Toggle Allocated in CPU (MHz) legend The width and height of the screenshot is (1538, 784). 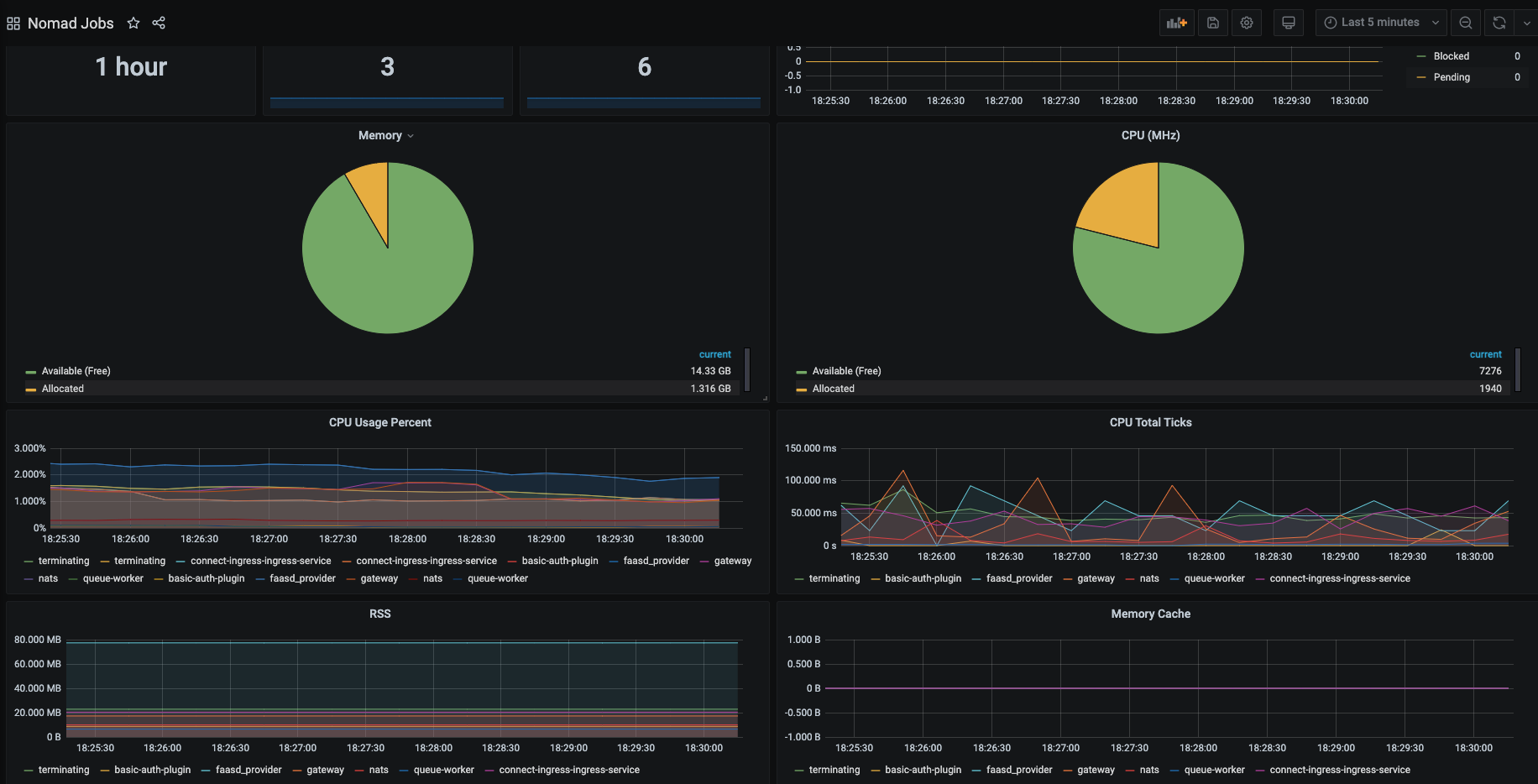click(x=833, y=389)
